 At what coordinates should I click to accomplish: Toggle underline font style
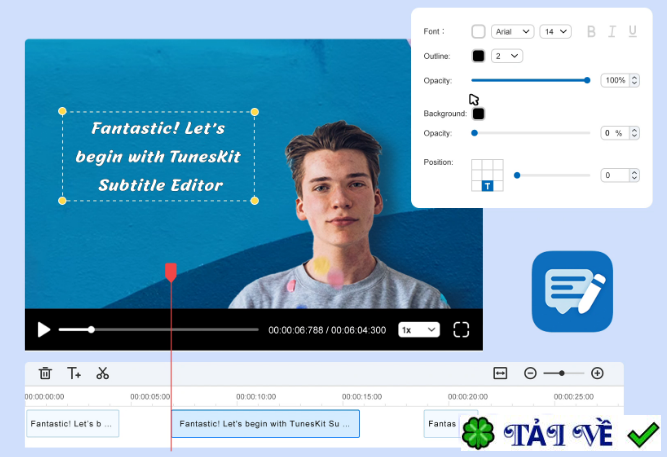pyautogui.click(x=633, y=31)
